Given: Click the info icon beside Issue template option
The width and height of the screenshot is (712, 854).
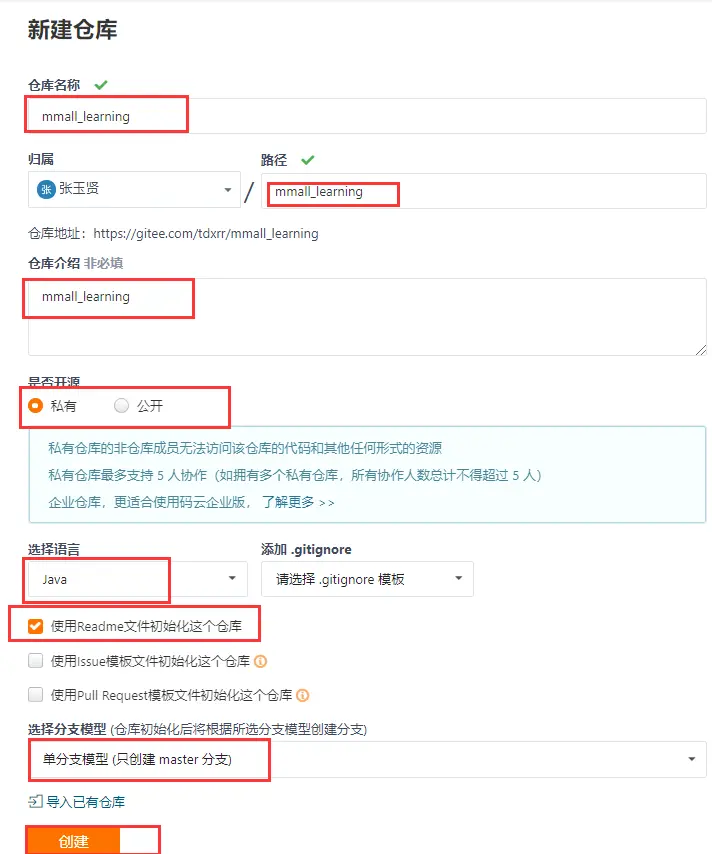Looking at the screenshot, I should click(260, 661).
